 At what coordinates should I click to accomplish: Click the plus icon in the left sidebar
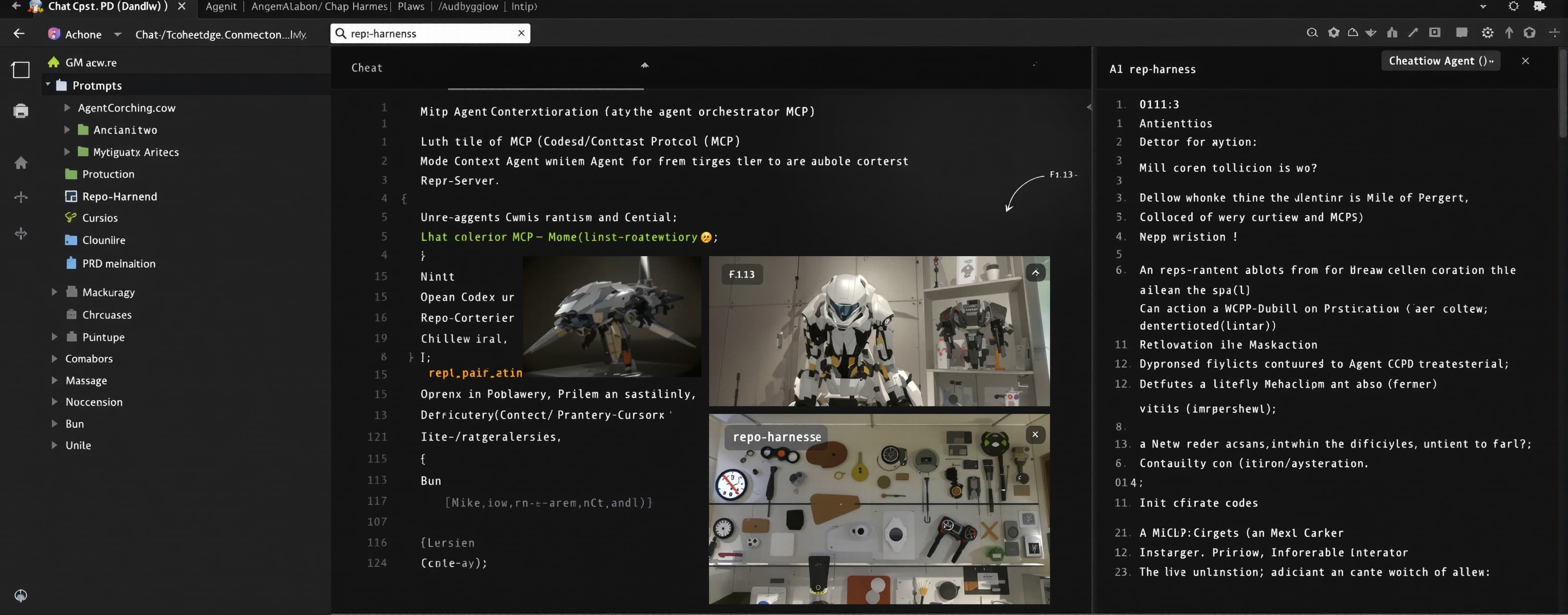(21, 197)
